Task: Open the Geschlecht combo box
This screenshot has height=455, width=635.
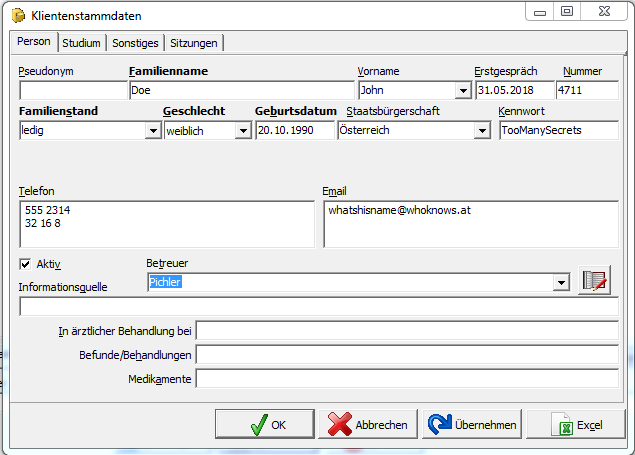Action: coord(242,131)
